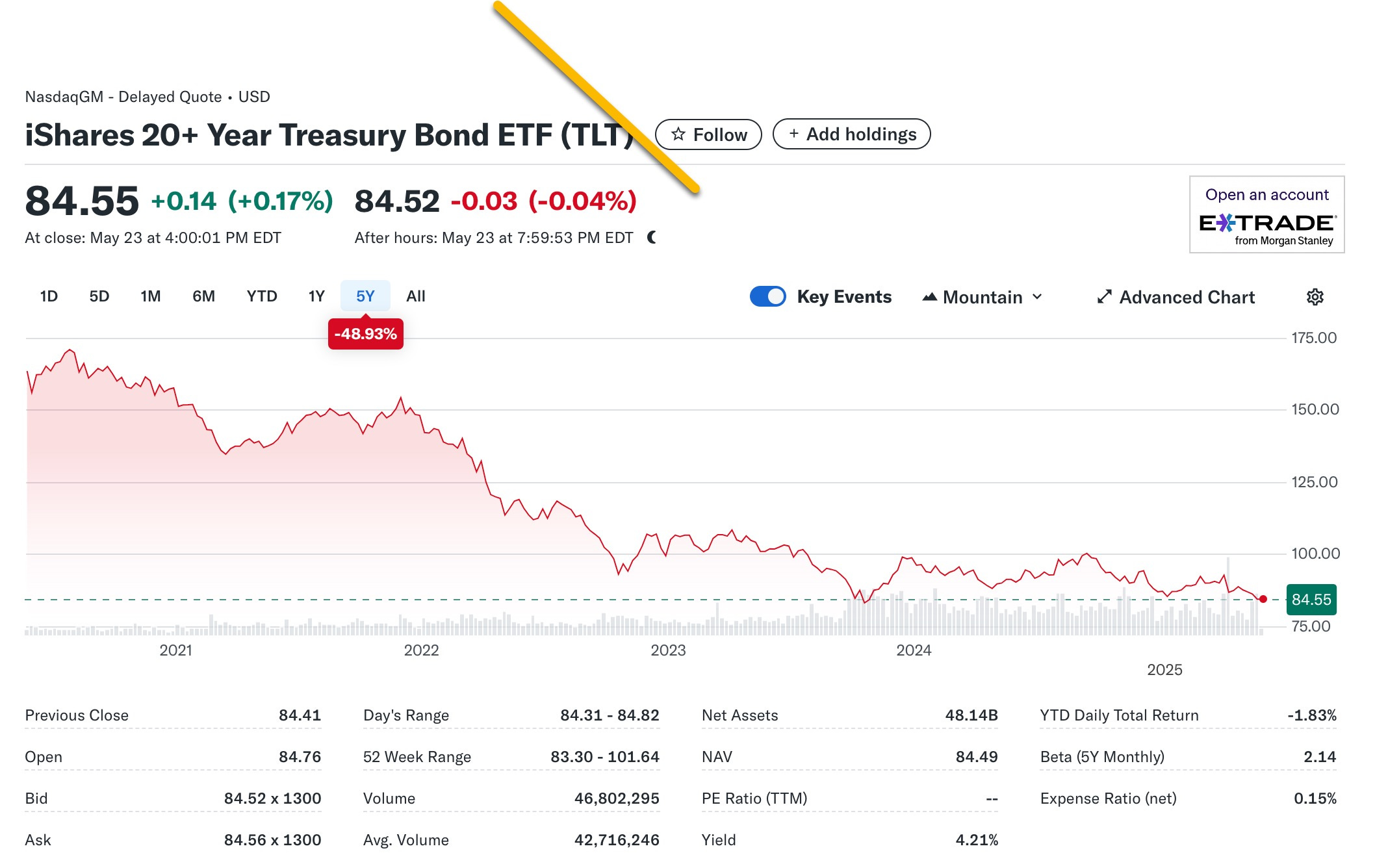Open chart settings gear icon
1375x868 pixels.
pos(1315,297)
